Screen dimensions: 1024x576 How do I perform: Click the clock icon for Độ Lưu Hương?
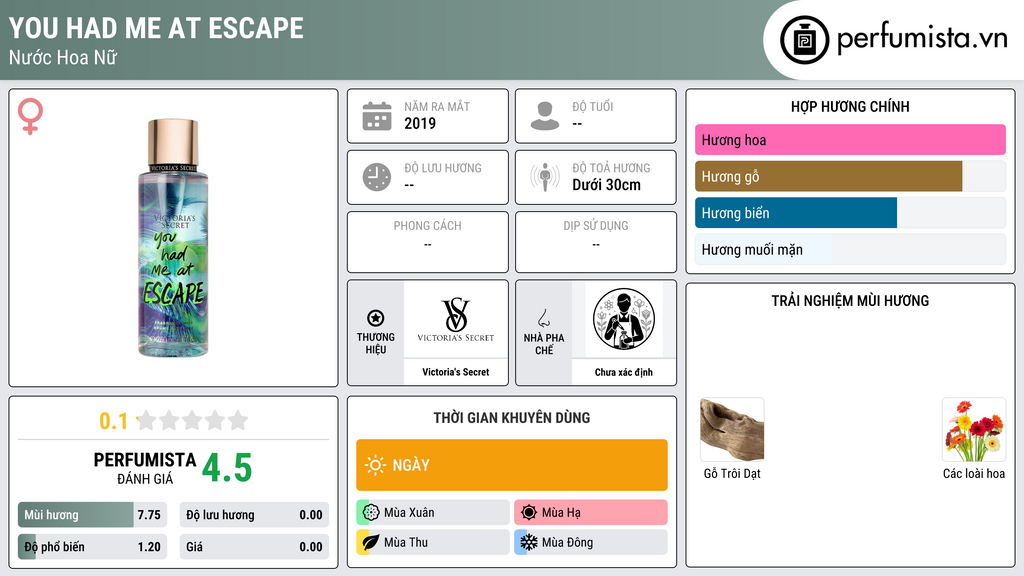(x=377, y=177)
